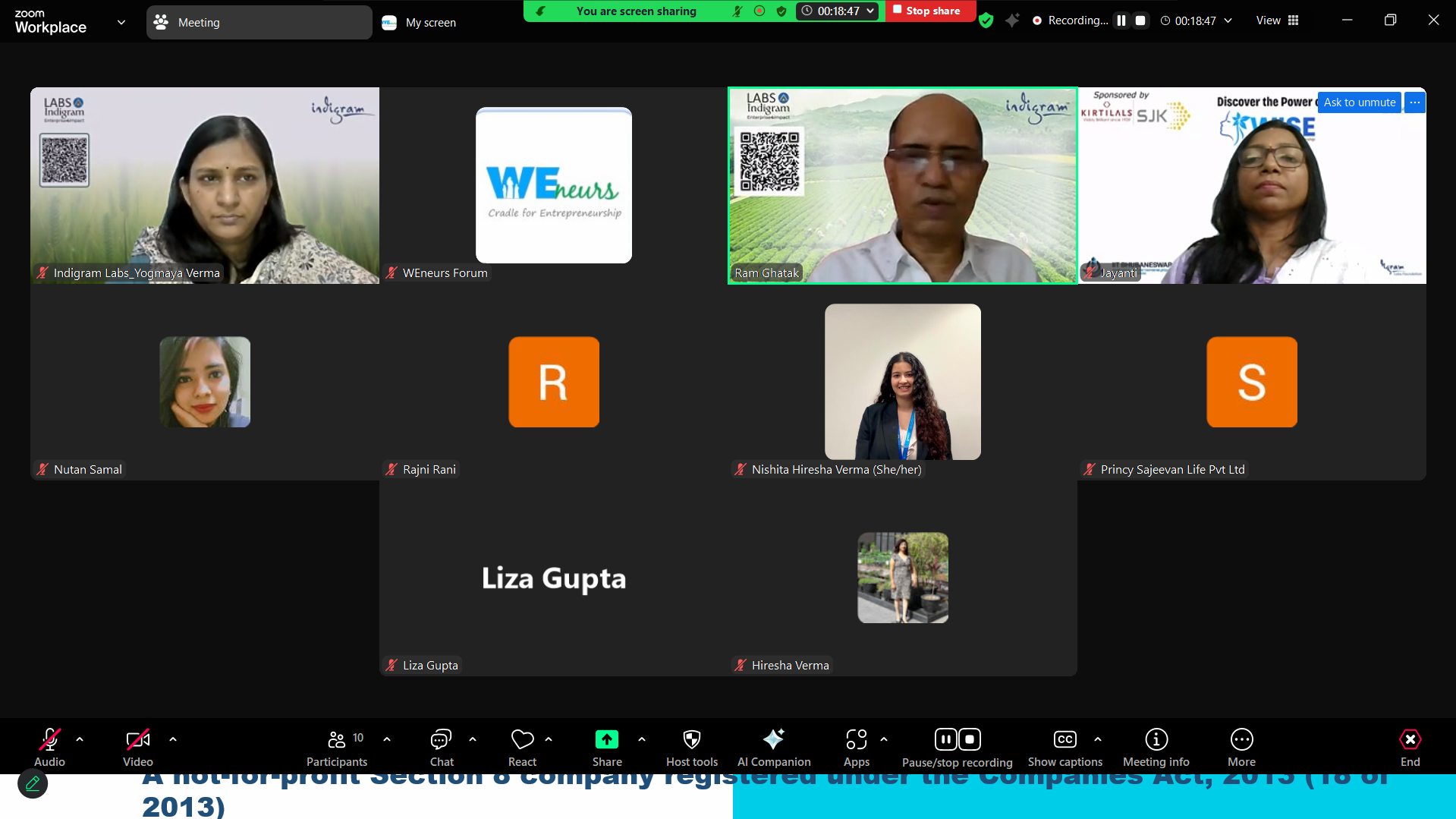Switch to the Meeting tab
Image resolution: width=1456 pixels, height=819 pixels.
pos(259,23)
